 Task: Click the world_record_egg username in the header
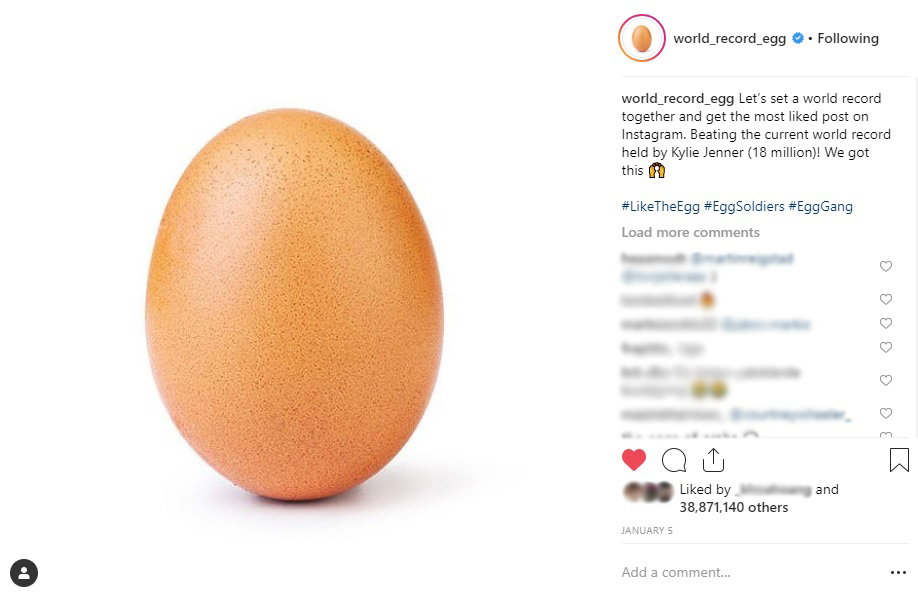pyautogui.click(x=729, y=39)
